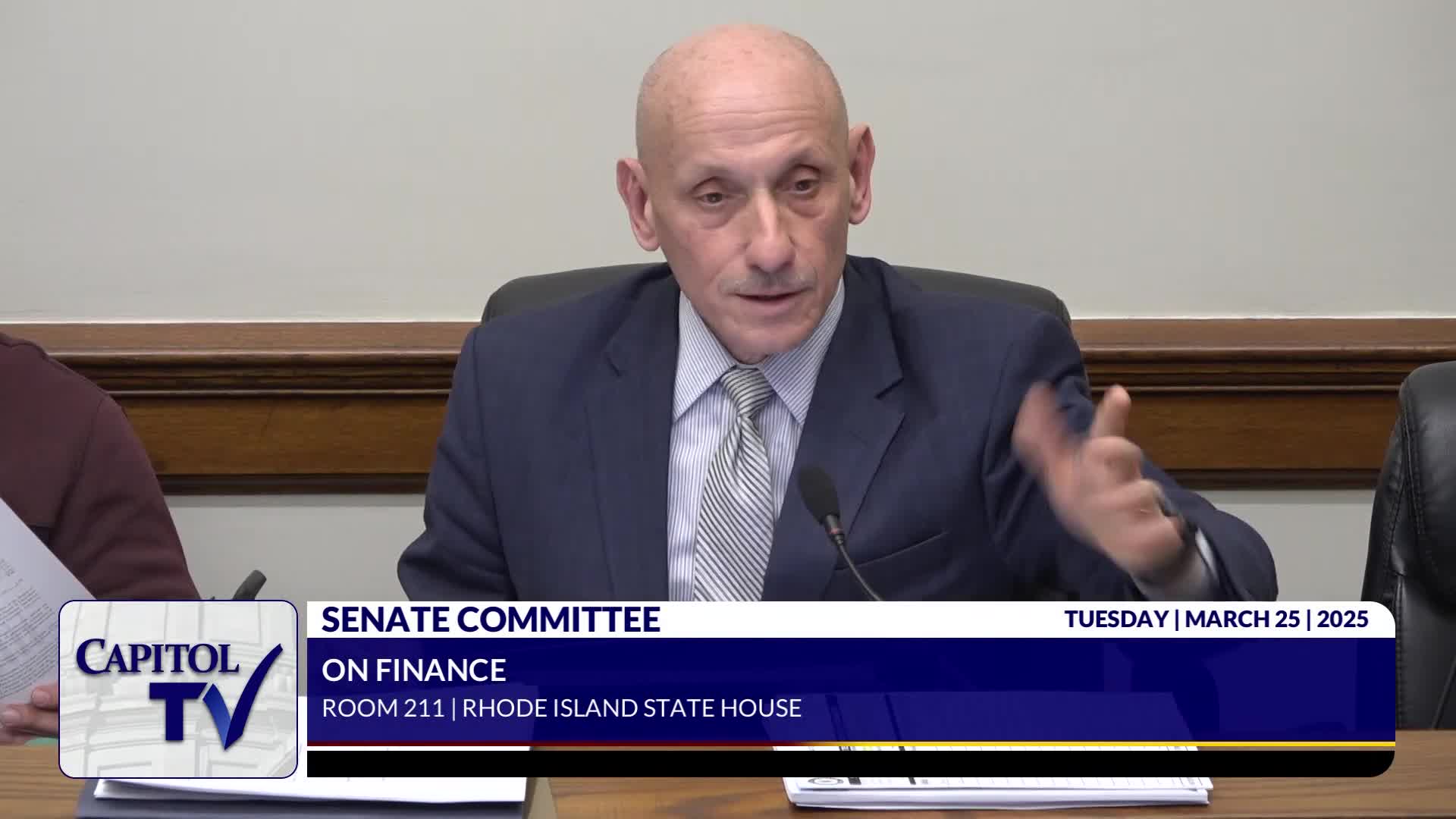Click the SENATE COMMITTEE title text
The height and width of the screenshot is (819, 1456).
pyautogui.click(x=491, y=620)
